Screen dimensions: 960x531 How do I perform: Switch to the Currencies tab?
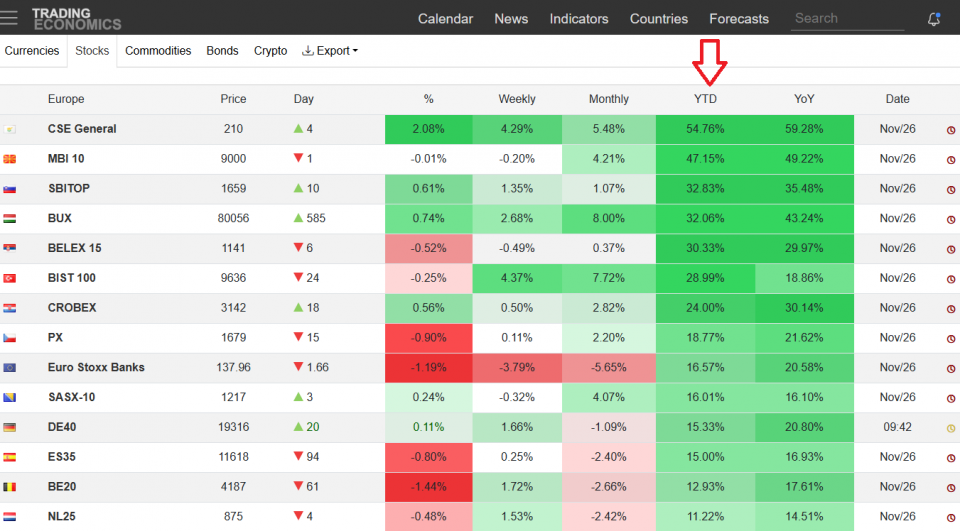point(32,51)
